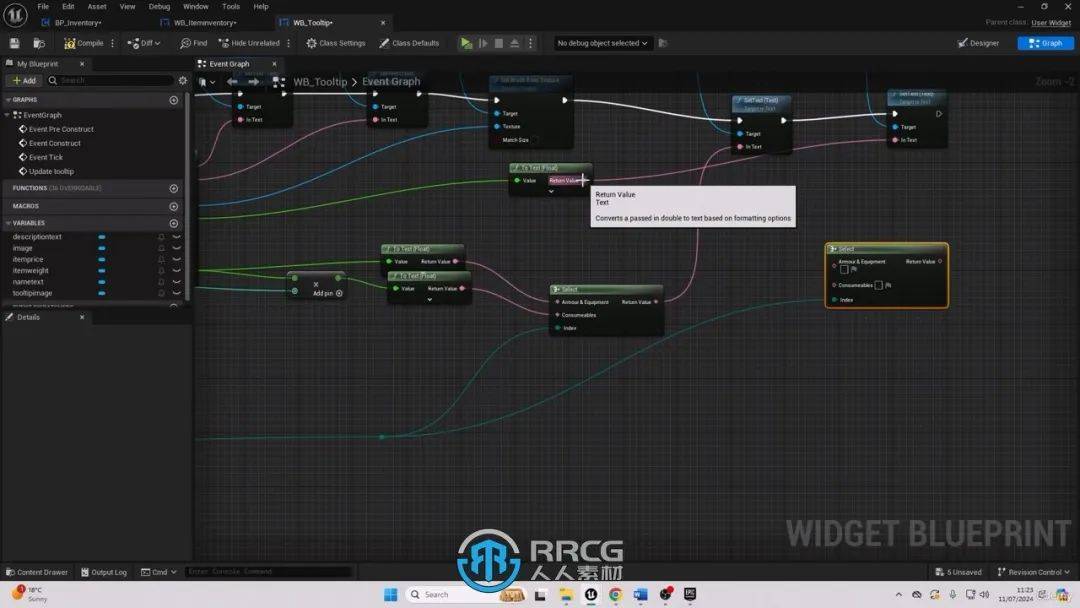Toggle Armour & Equipment checkbox on selected Select node
The width and height of the screenshot is (1080, 608).
point(844,269)
